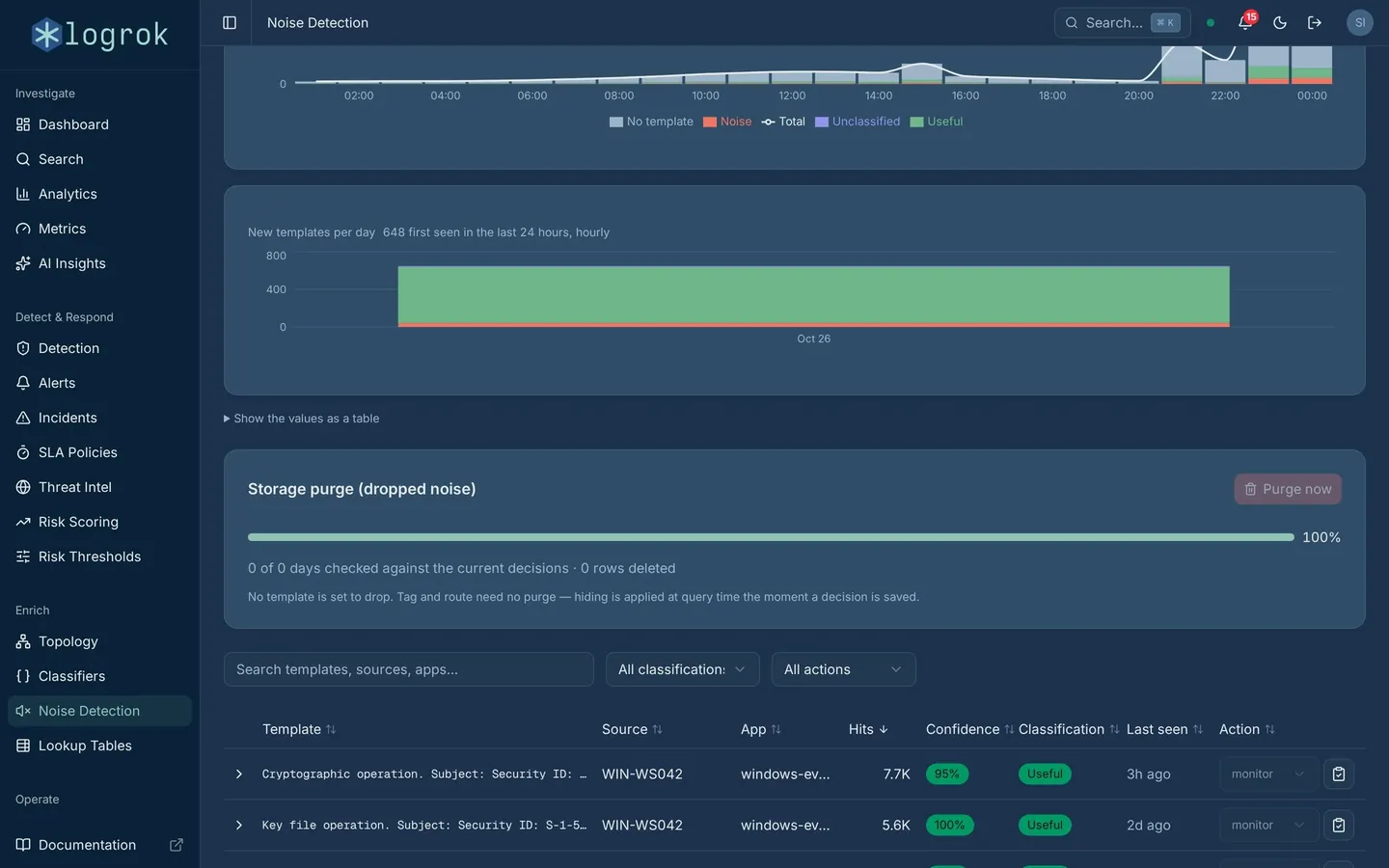1389x868 pixels.
Task: Focus the top Search box
Action: pos(1122,22)
